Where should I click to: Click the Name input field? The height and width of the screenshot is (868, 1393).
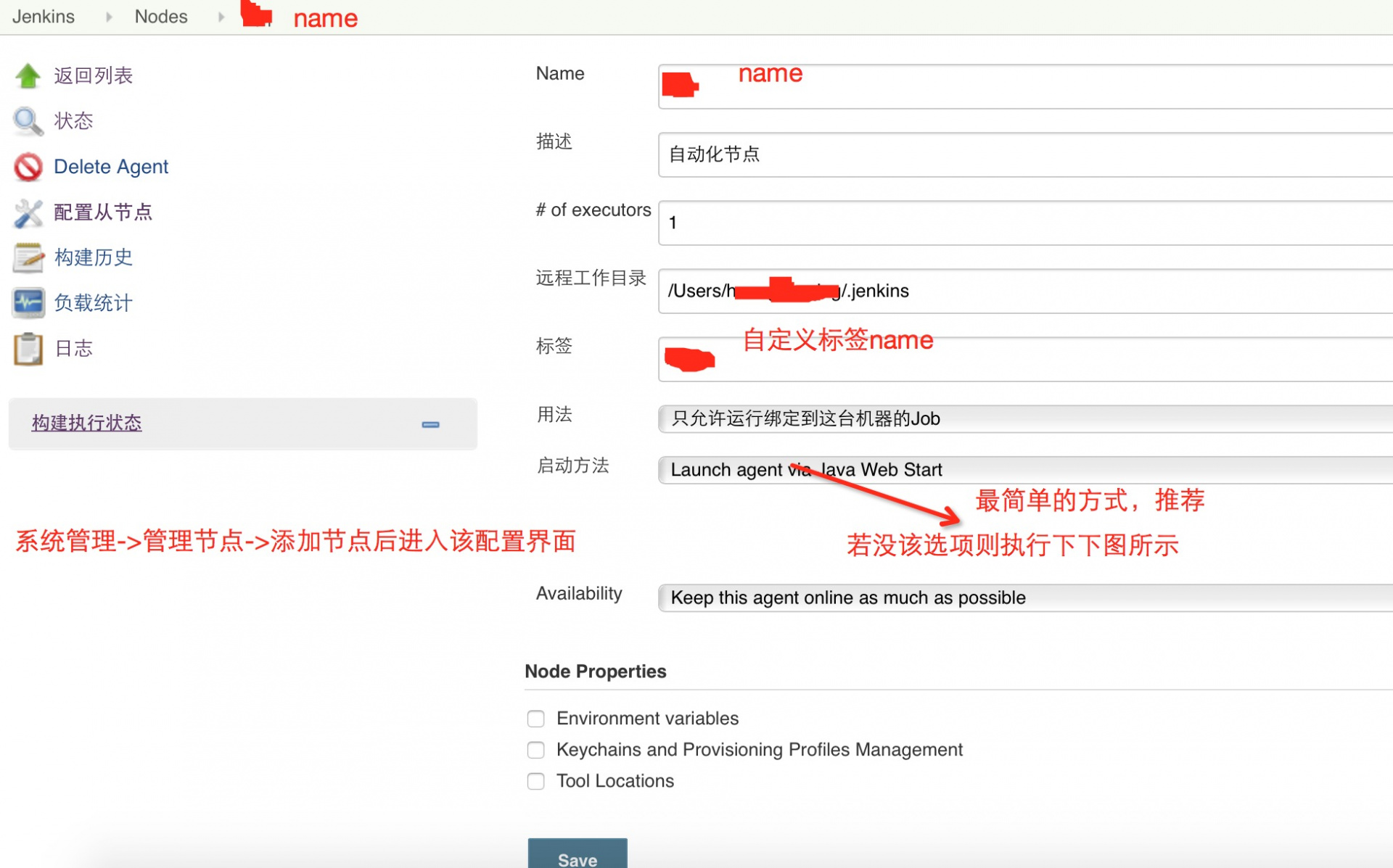pyautogui.click(x=1025, y=86)
